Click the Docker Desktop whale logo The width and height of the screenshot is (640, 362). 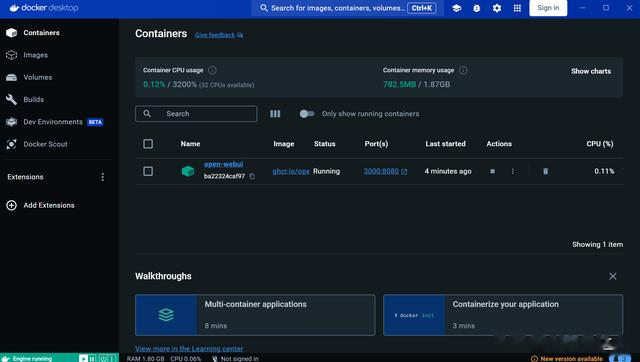point(15,8)
